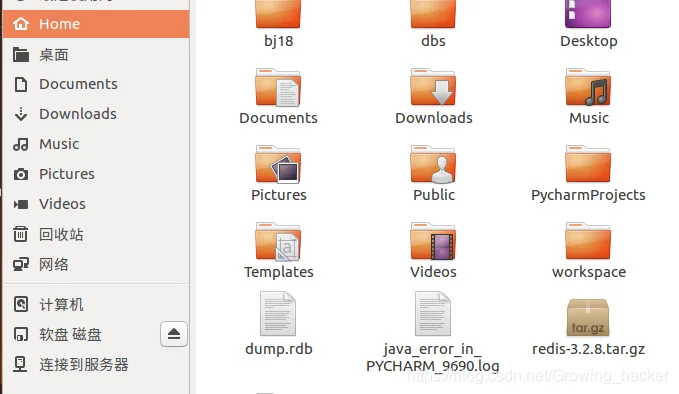The width and height of the screenshot is (679, 394).
Task: Select 桌面 in the sidebar
Action: (x=96, y=55)
